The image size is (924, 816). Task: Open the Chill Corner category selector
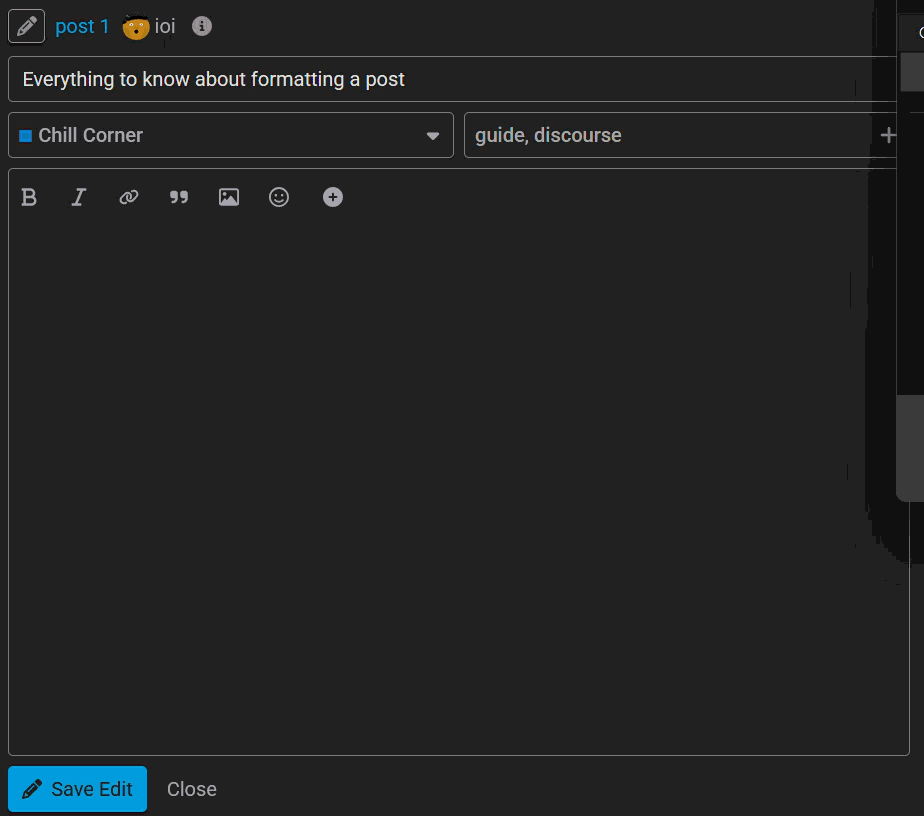[x=231, y=135]
